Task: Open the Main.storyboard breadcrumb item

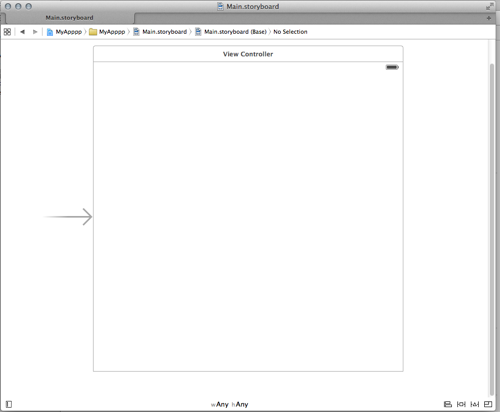Action: [x=160, y=32]
